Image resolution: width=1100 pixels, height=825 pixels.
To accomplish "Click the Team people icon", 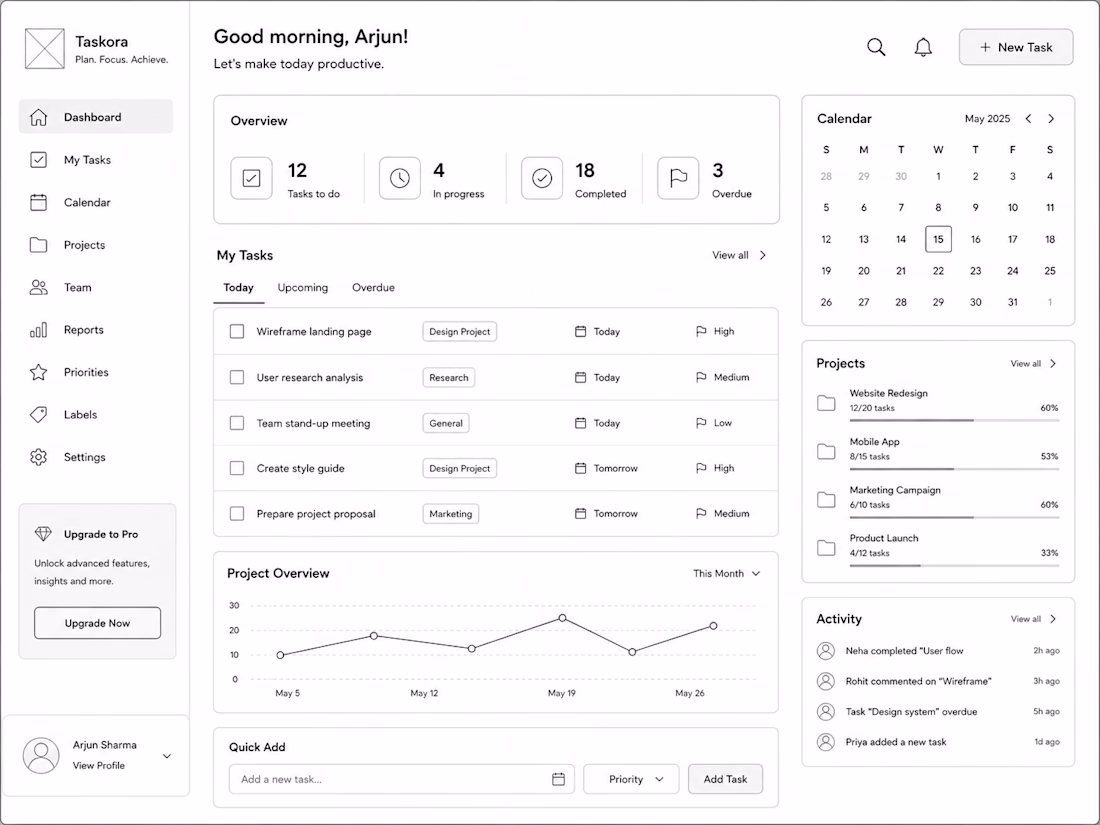I will point(39,287).
